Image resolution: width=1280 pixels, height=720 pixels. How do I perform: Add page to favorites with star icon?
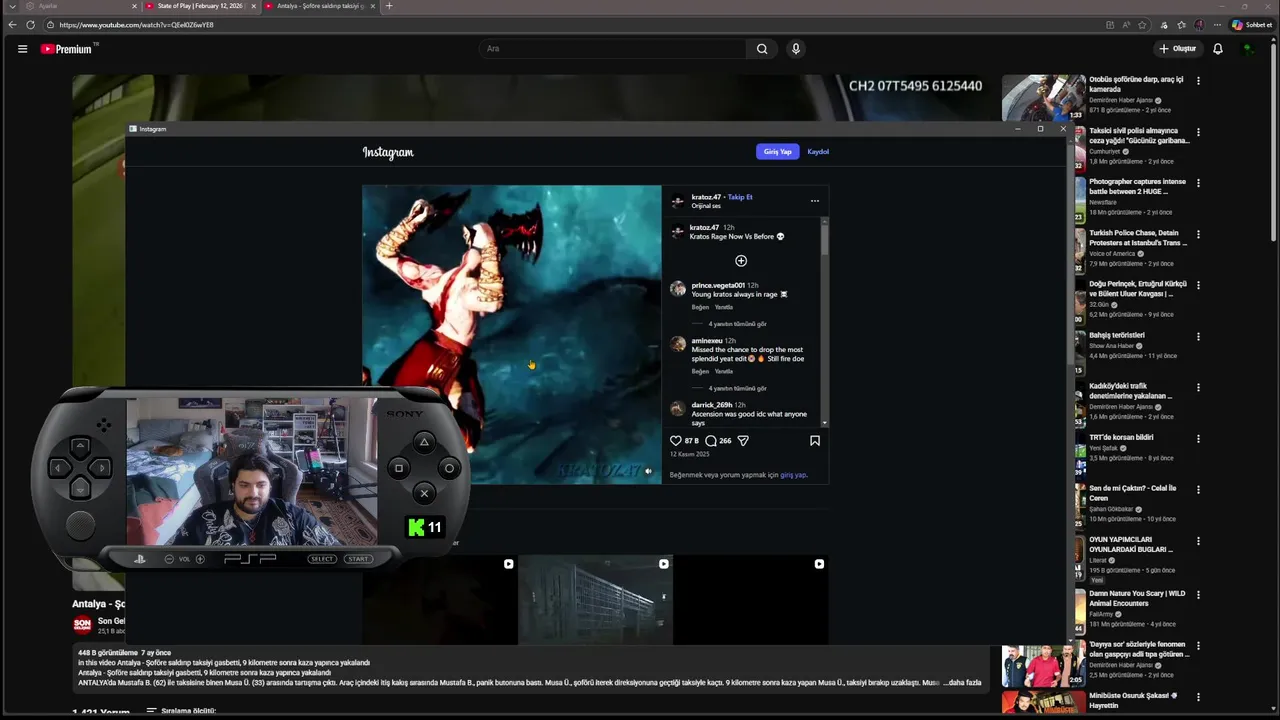point(1142,24)
